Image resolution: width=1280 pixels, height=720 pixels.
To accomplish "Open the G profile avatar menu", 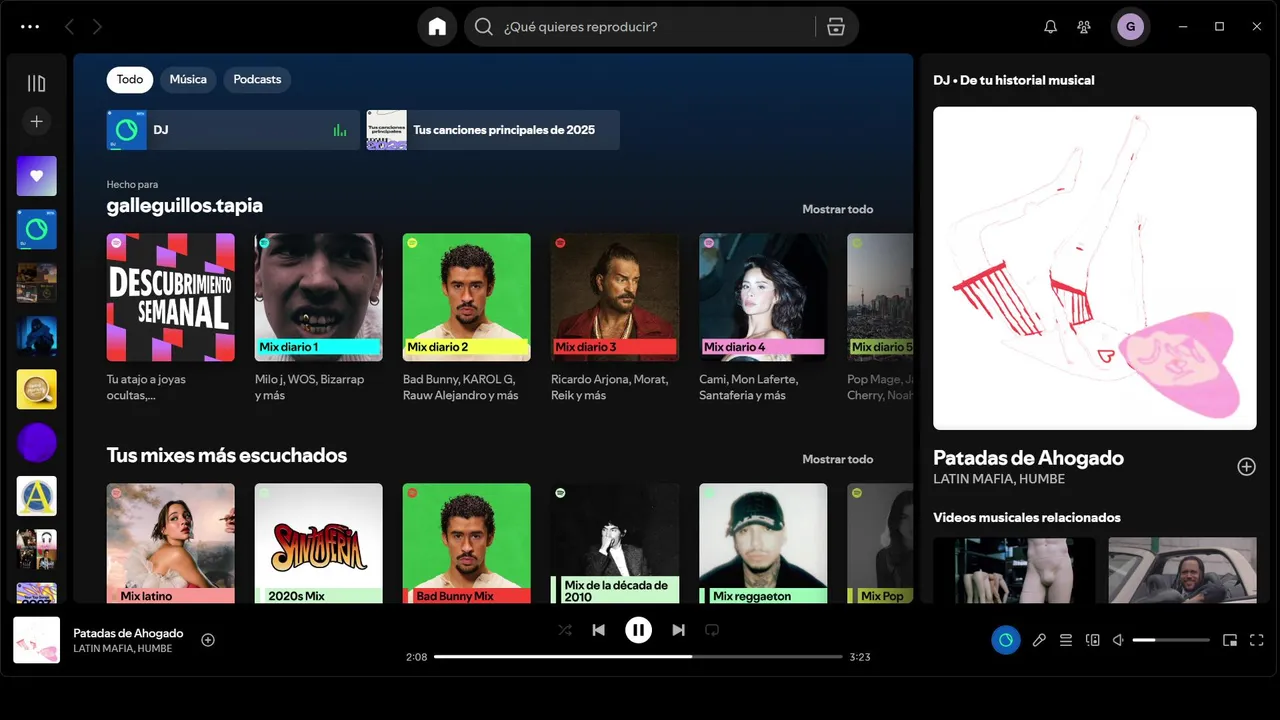I will (1130, 27).
